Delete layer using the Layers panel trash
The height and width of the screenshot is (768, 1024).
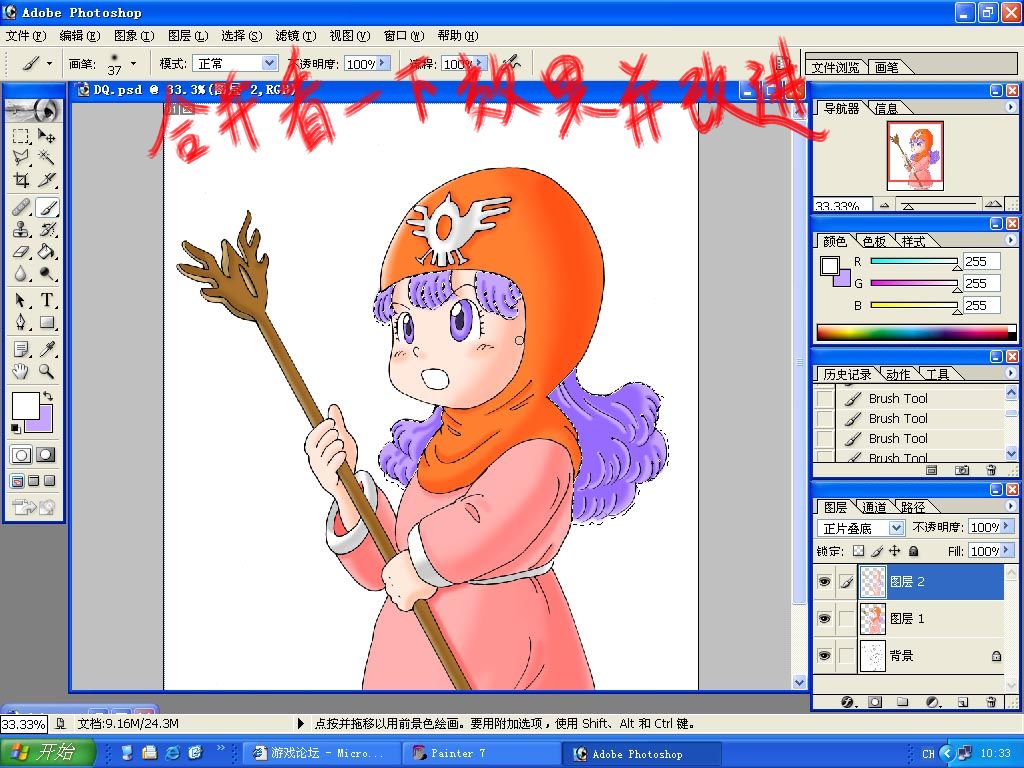[991, 702]
